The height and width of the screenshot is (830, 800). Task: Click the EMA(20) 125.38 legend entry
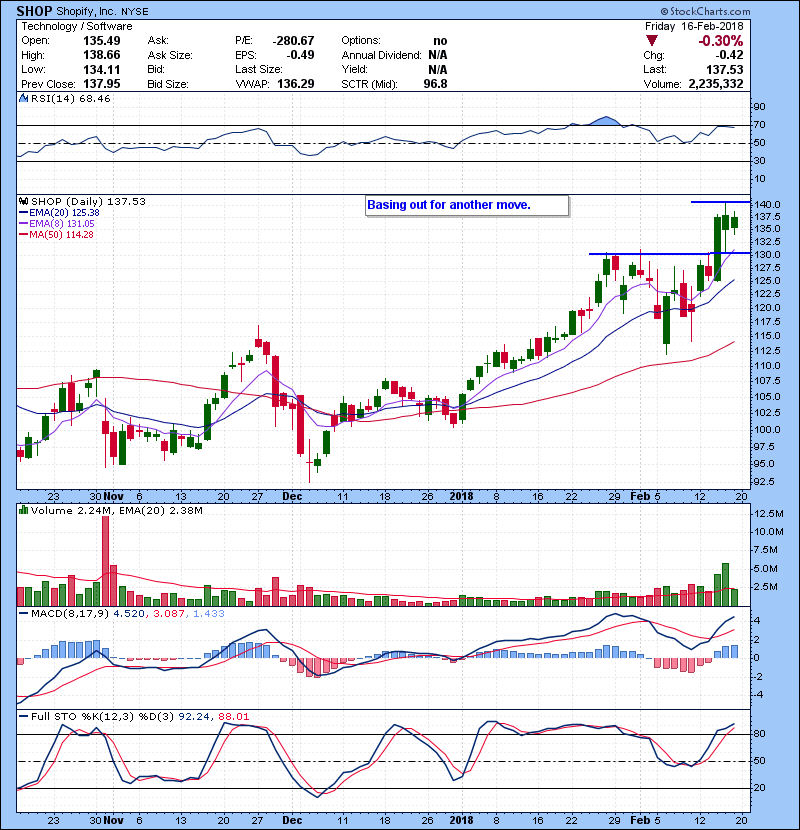[x=59, y=213]
